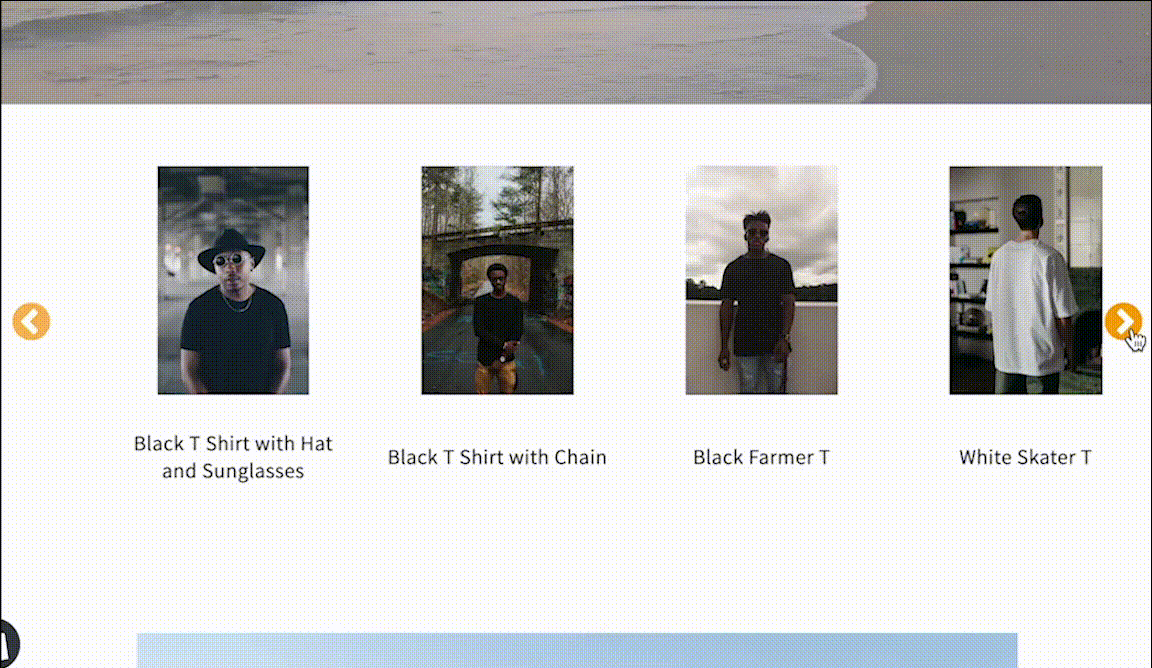Click the white t-shirt in the fourth photo
1152x668 pixels.
coord(1031,306)
